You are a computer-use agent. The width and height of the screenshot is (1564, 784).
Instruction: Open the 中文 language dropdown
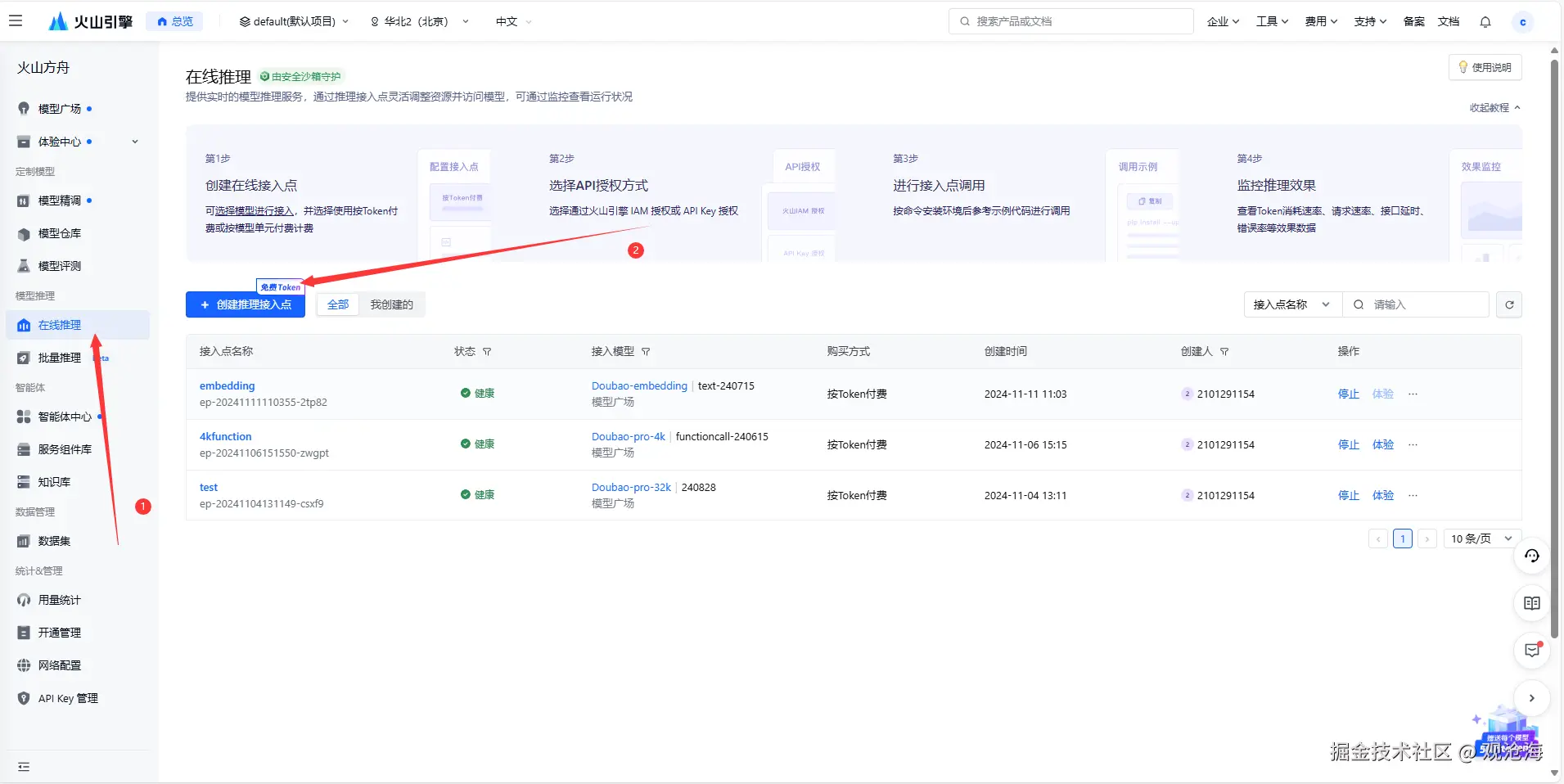[x=513, y=22]
